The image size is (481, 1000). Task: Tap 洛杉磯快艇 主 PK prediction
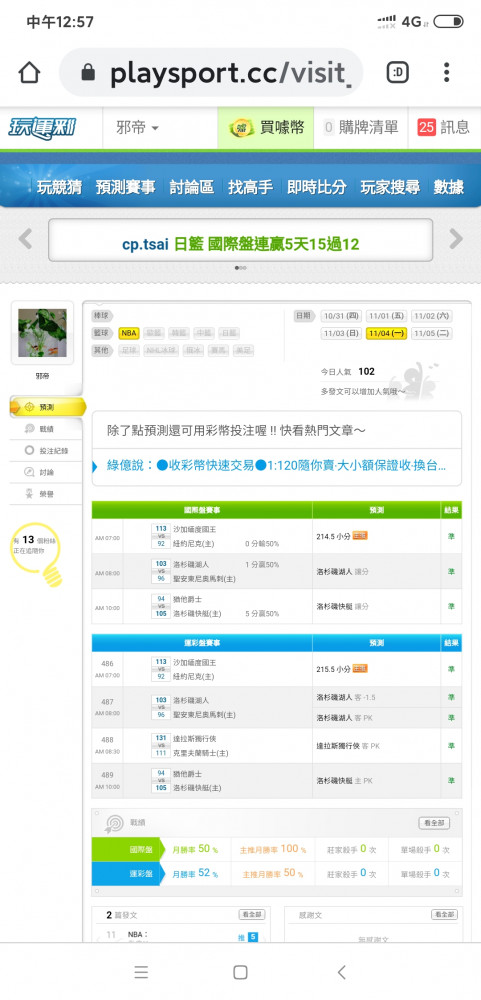click(345, 781)
